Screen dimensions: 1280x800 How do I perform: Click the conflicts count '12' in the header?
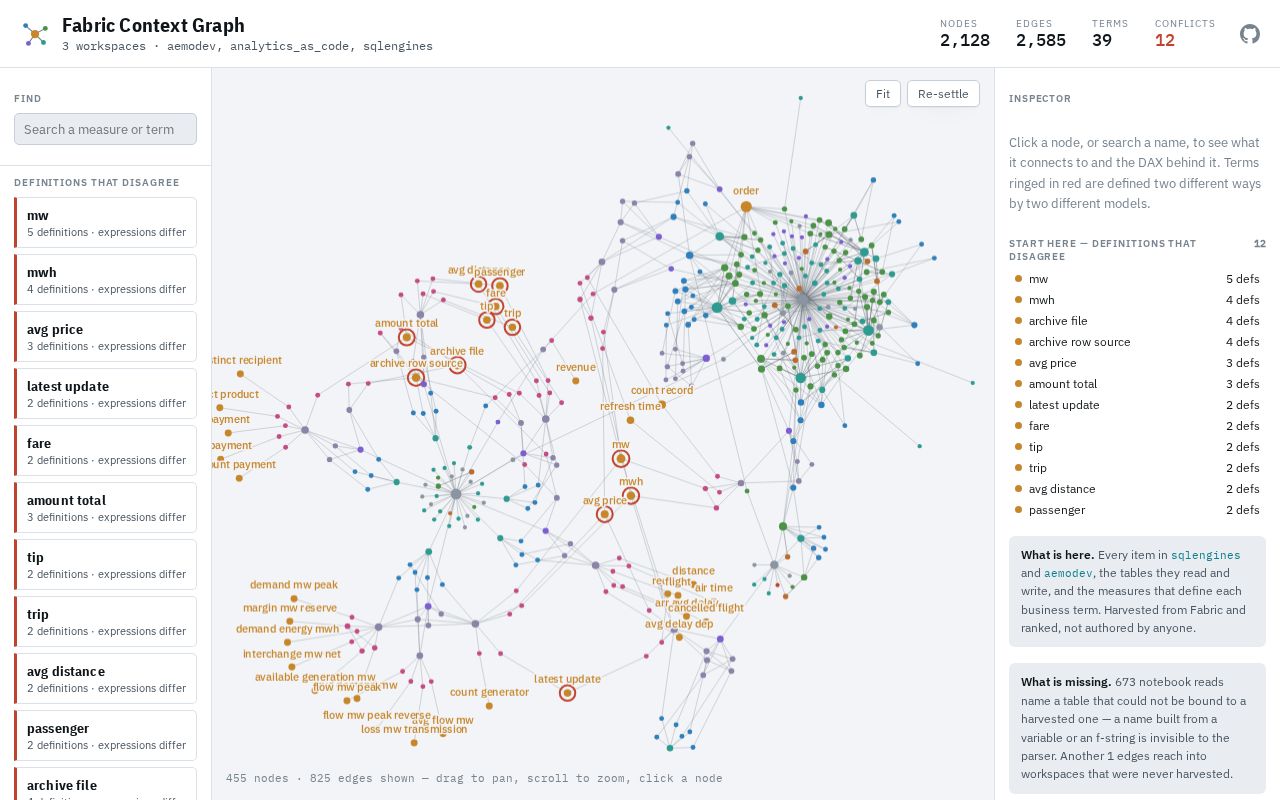[x=1165, y=40]
